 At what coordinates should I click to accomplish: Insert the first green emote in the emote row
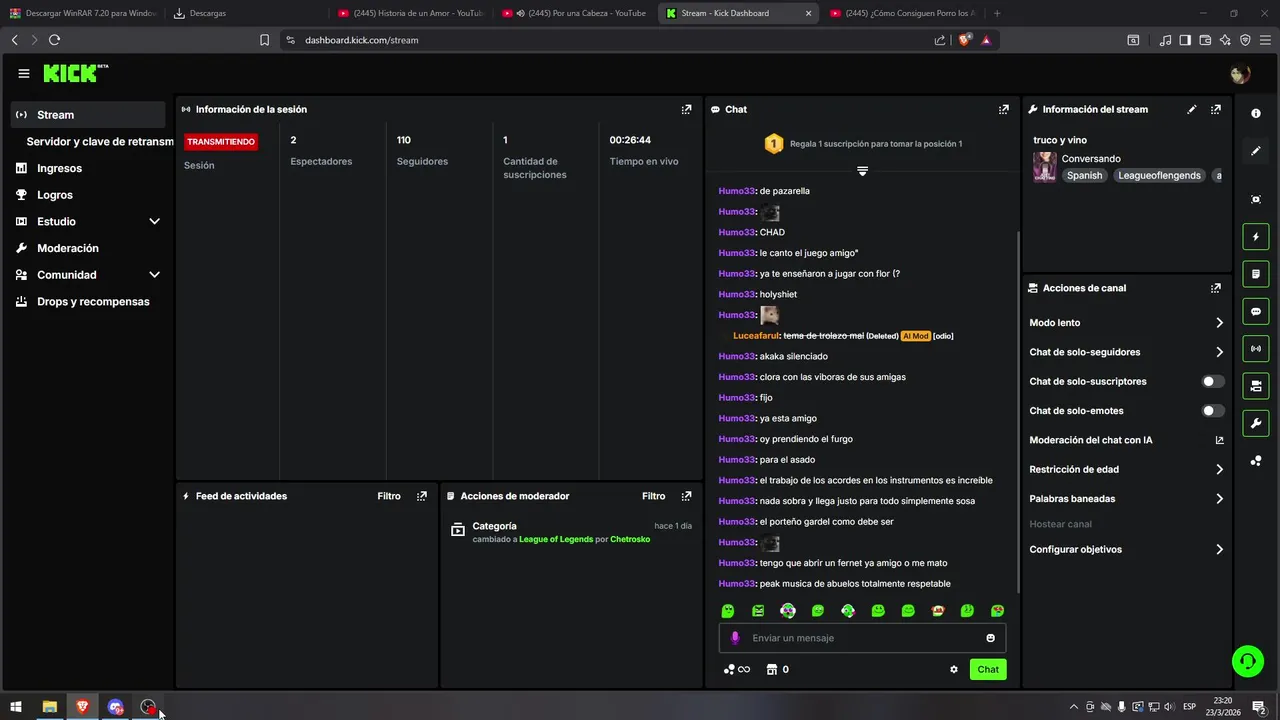click(x=728, y=611)
